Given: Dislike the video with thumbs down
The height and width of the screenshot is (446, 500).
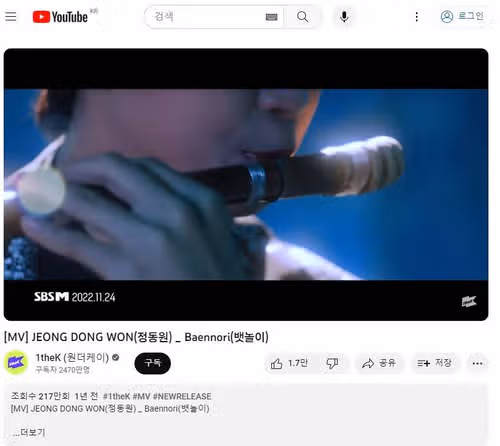Looking at the screenshot, I should pos(332,363).
